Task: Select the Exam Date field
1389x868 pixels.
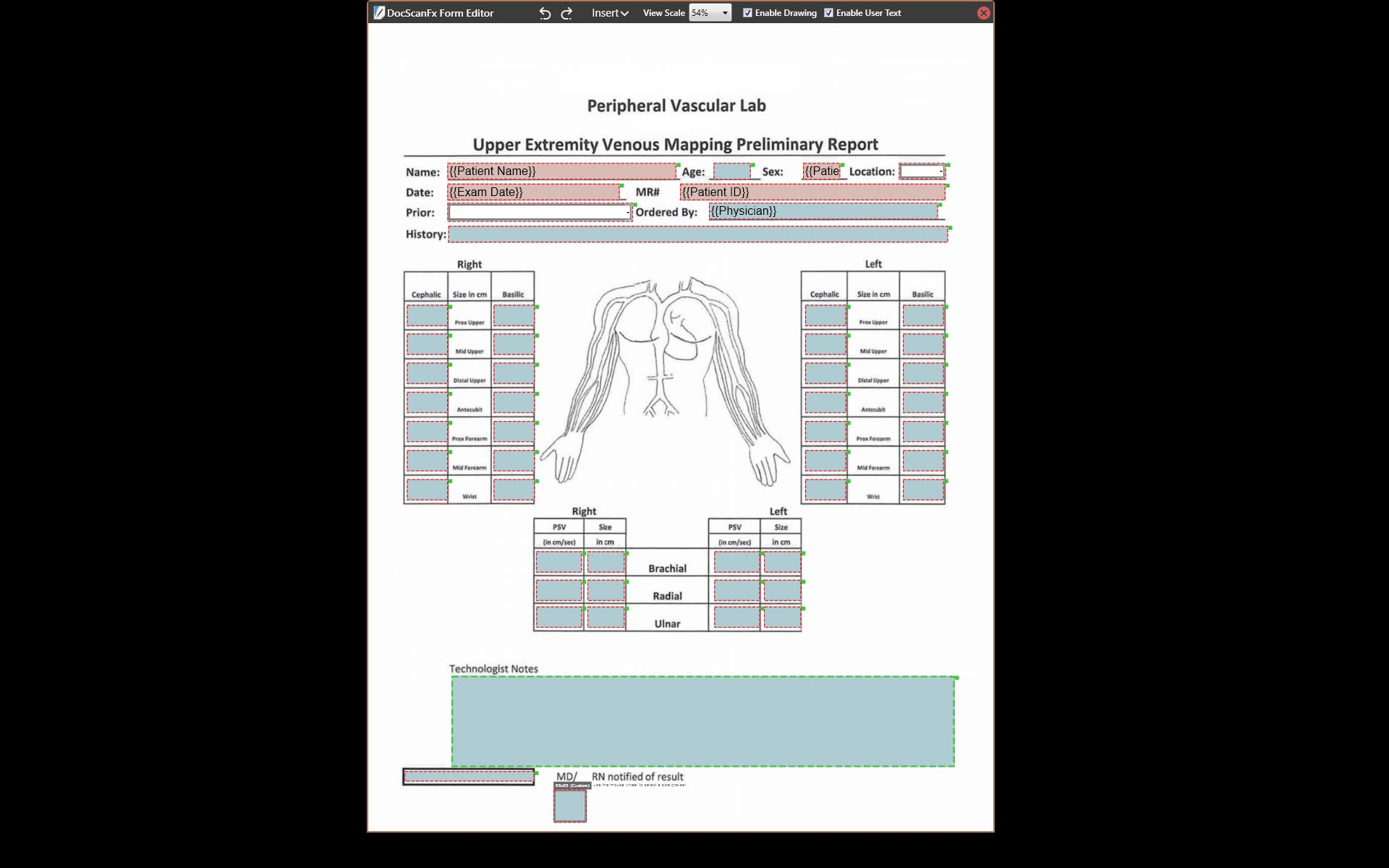Action: coord(533,192)
